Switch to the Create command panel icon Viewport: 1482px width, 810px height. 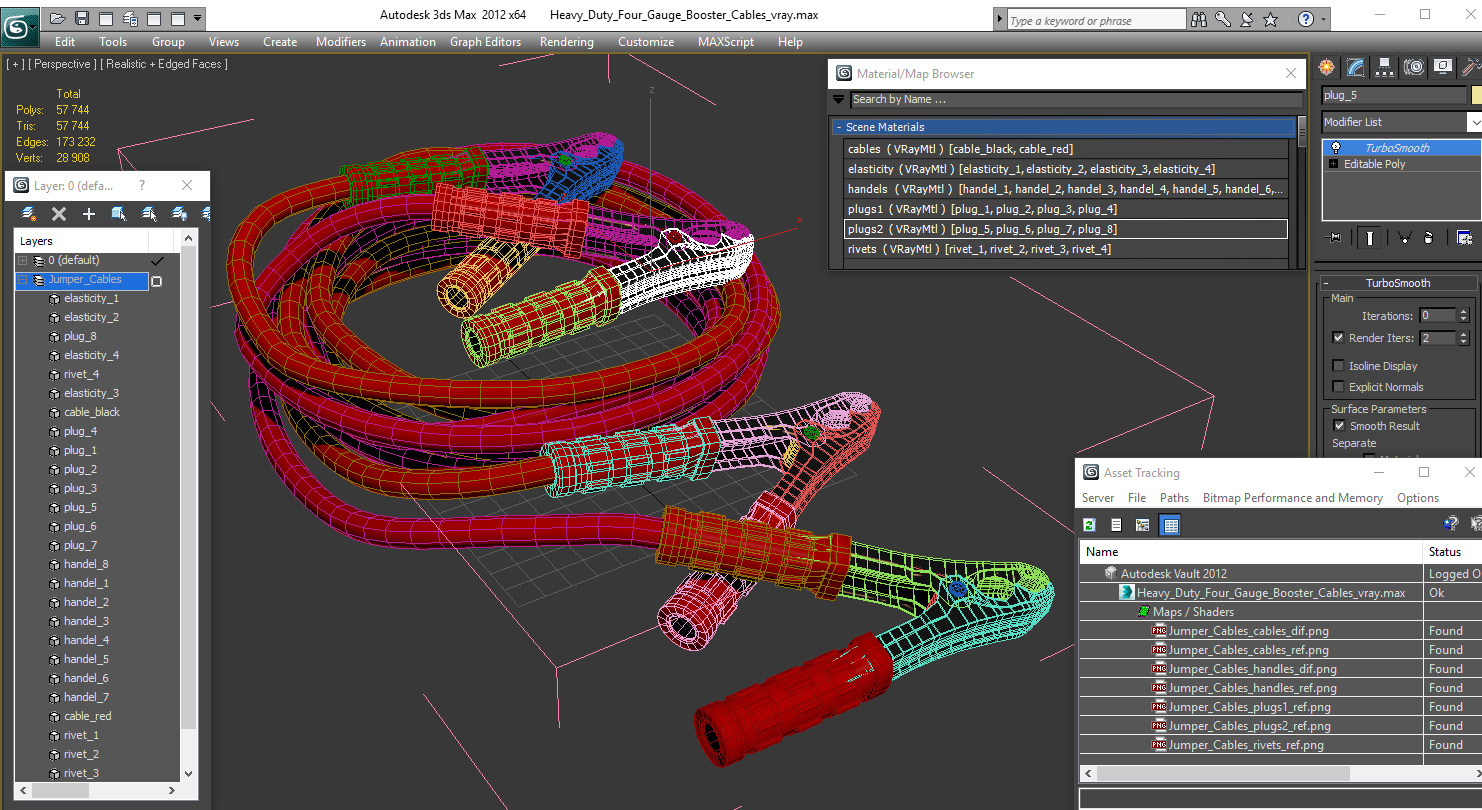[1326, 67]
